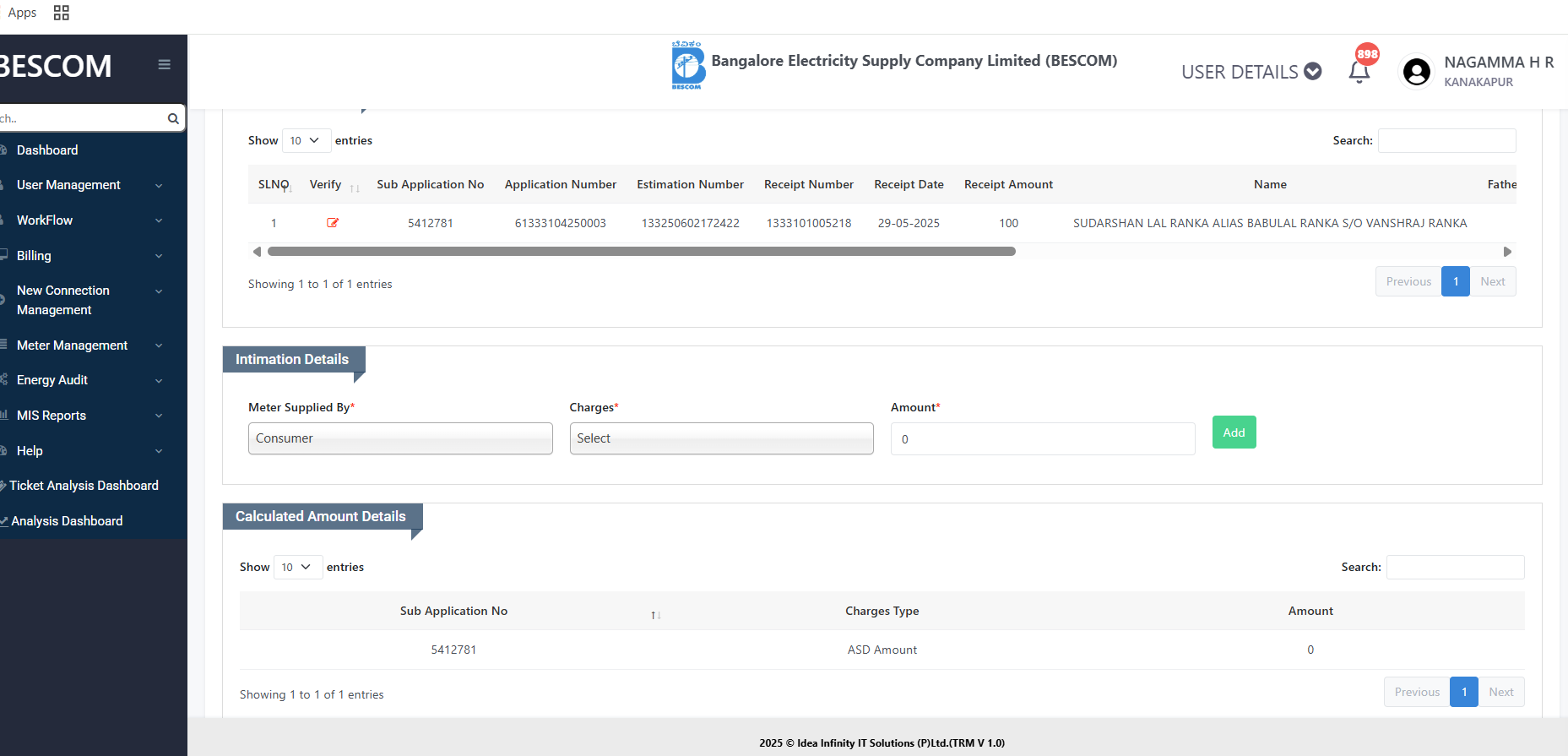The width and height of the screenshot is (1568, 756).
Task: Sort Calculated Amount Sub Application No column
Action: (656, 615)
